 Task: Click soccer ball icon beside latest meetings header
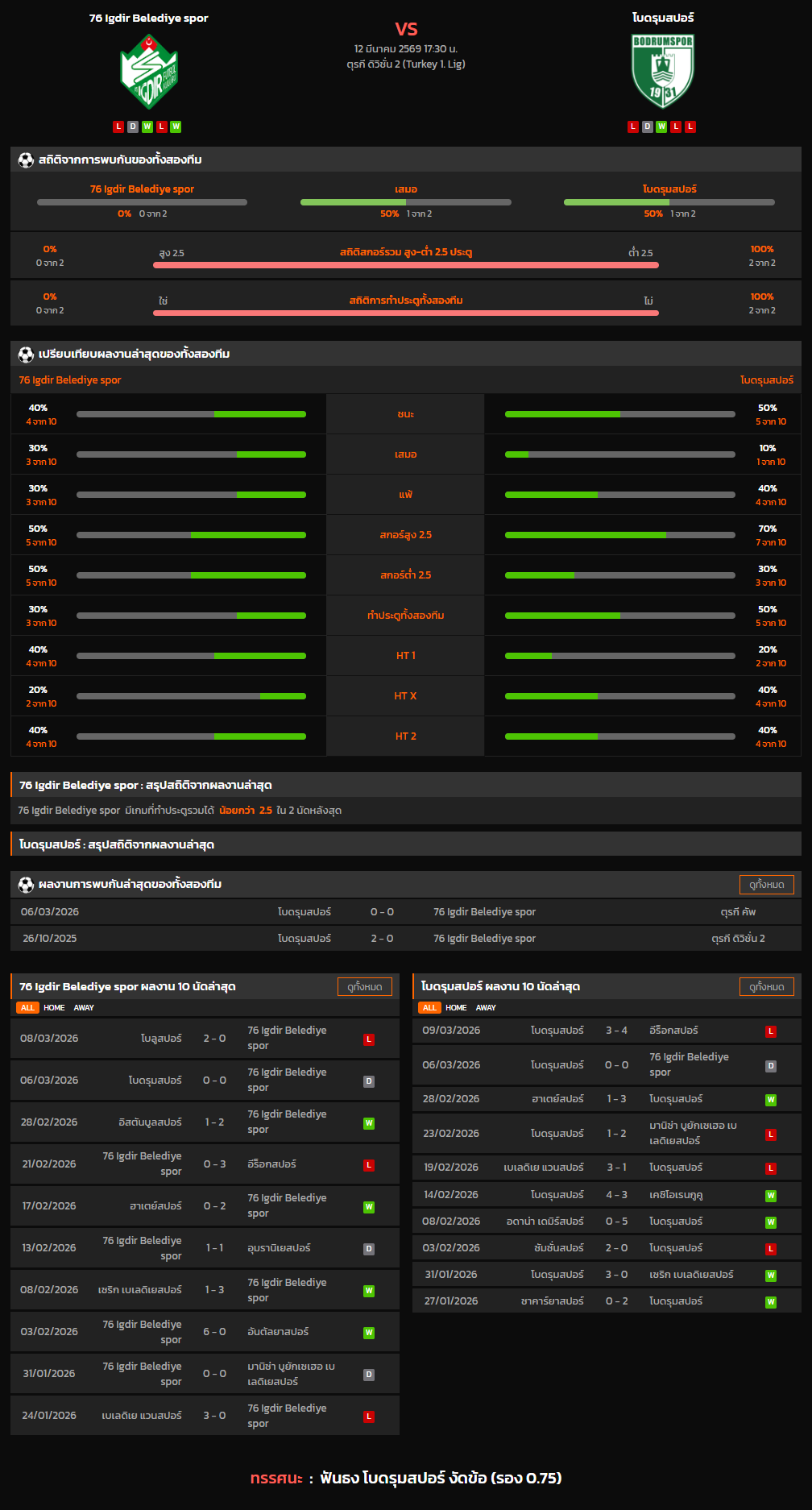[26, 885]
